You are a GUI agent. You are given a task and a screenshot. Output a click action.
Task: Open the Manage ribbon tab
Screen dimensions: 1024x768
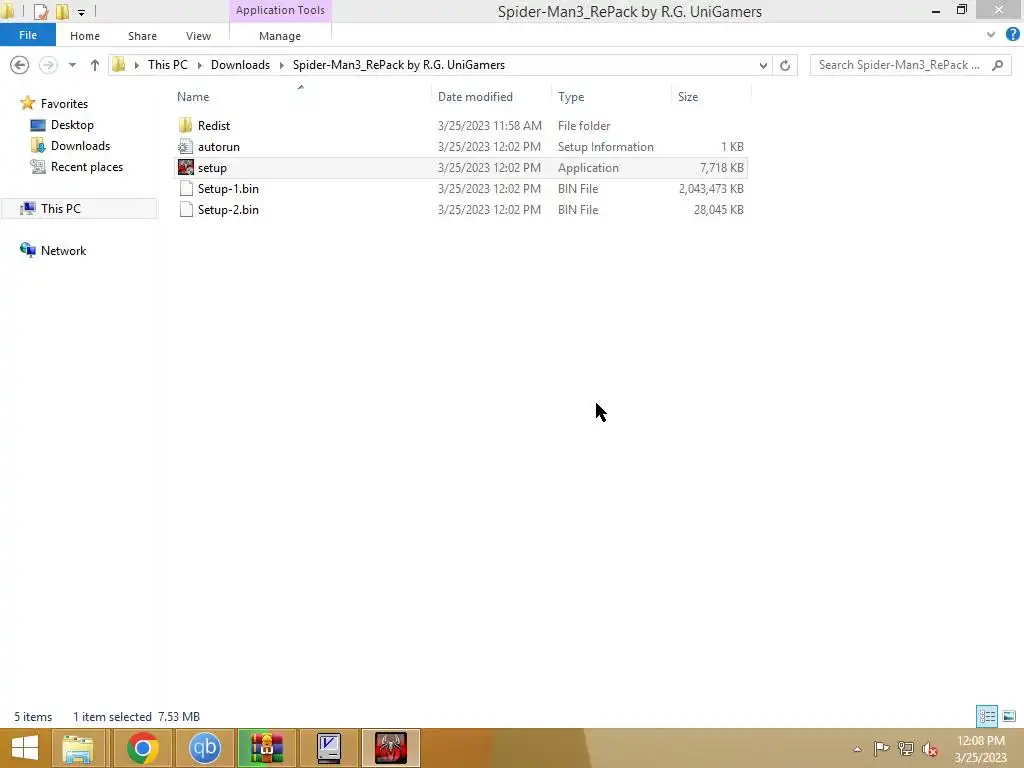[280, 36]
